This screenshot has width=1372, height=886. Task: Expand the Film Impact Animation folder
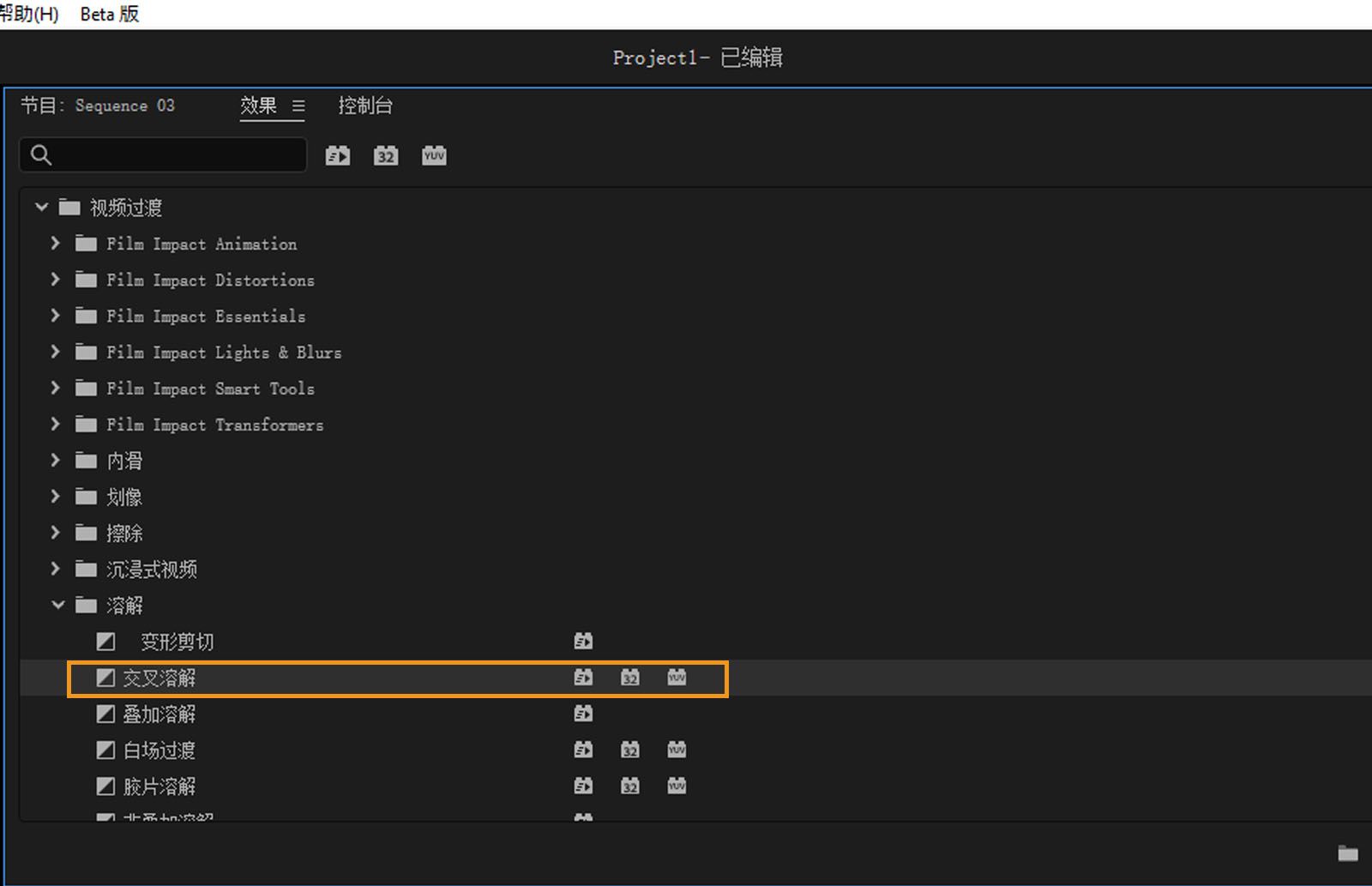pyautogui.click(x=56, y=244)
